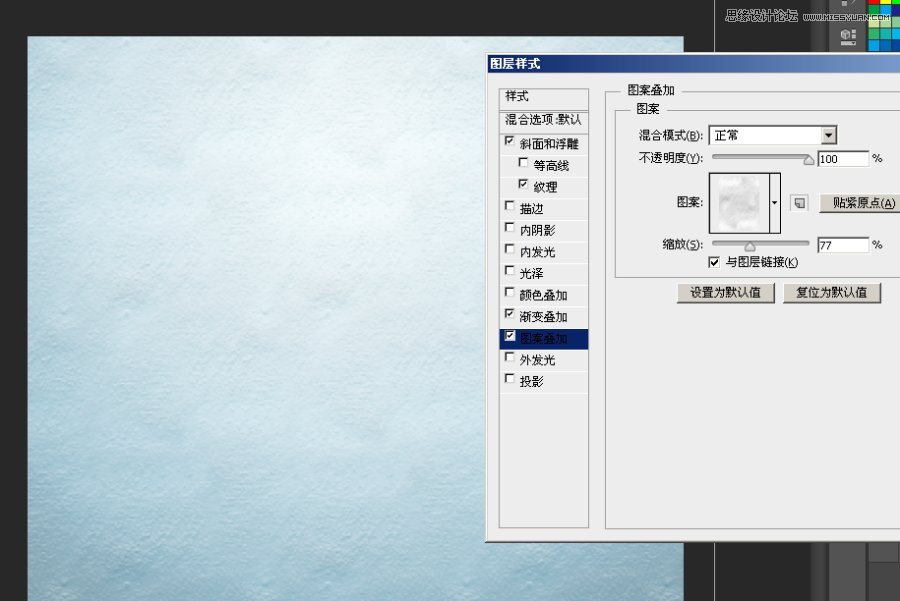The height and width of the screenshot is (601, 900).
Task: Enable the 颜色叠加 checkbox
Action: (509, 292)
